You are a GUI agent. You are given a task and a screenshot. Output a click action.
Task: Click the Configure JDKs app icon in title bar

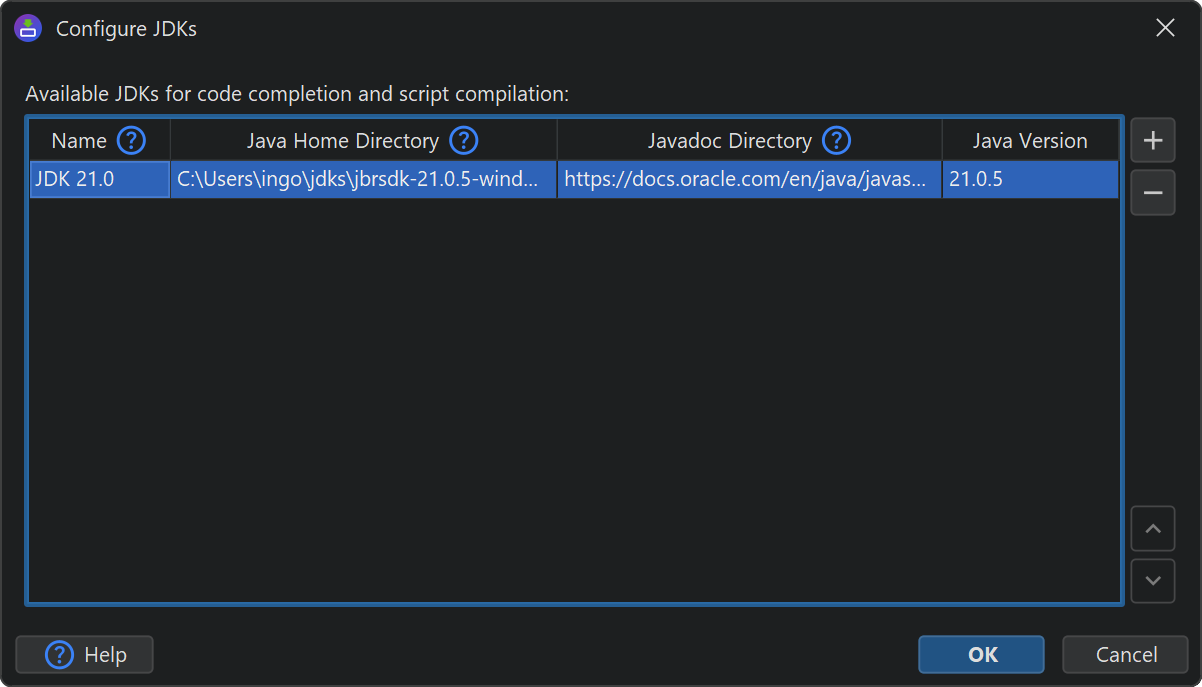tap(28, 28)
